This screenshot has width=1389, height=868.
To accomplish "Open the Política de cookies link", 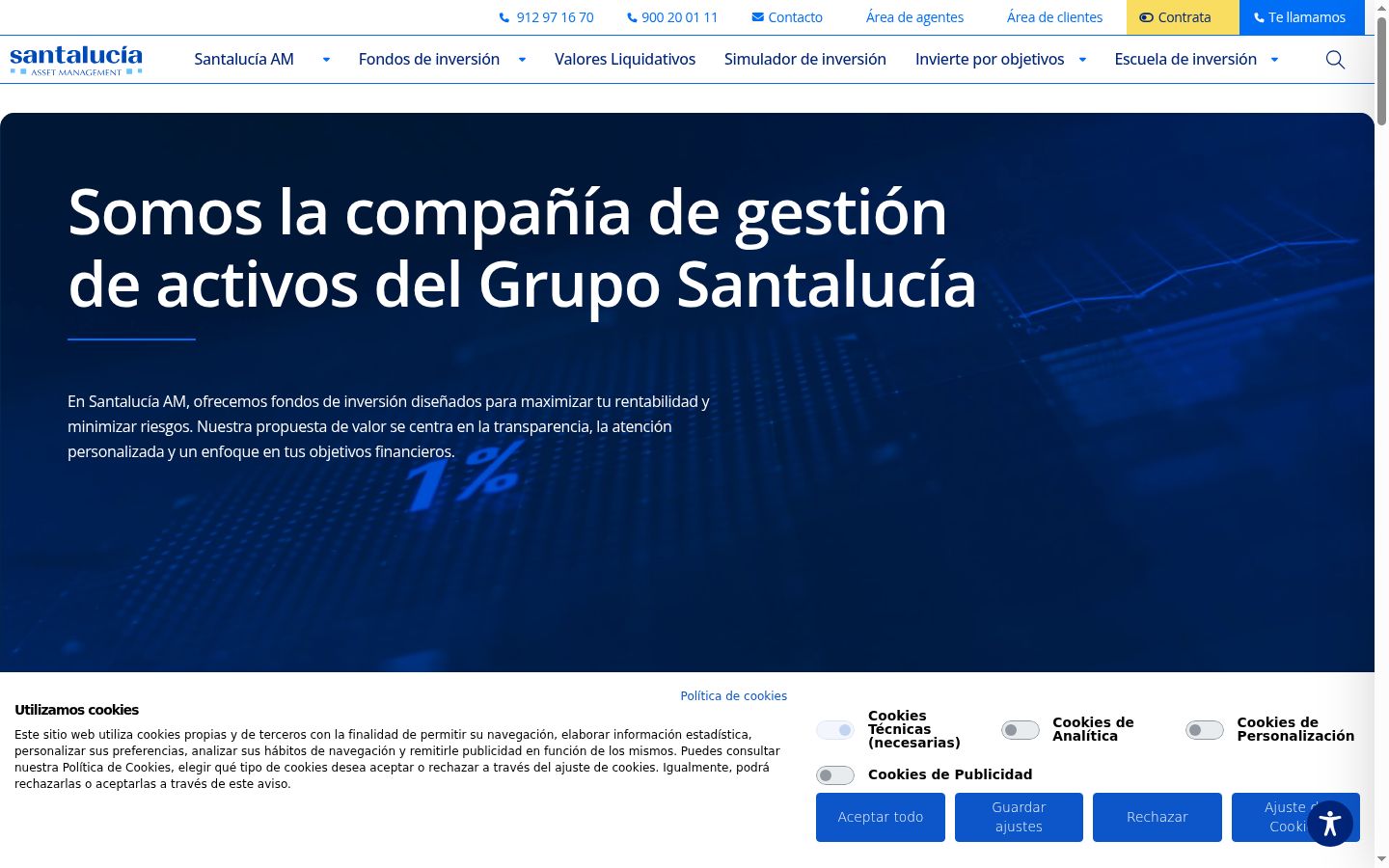I will pos(734,696).
